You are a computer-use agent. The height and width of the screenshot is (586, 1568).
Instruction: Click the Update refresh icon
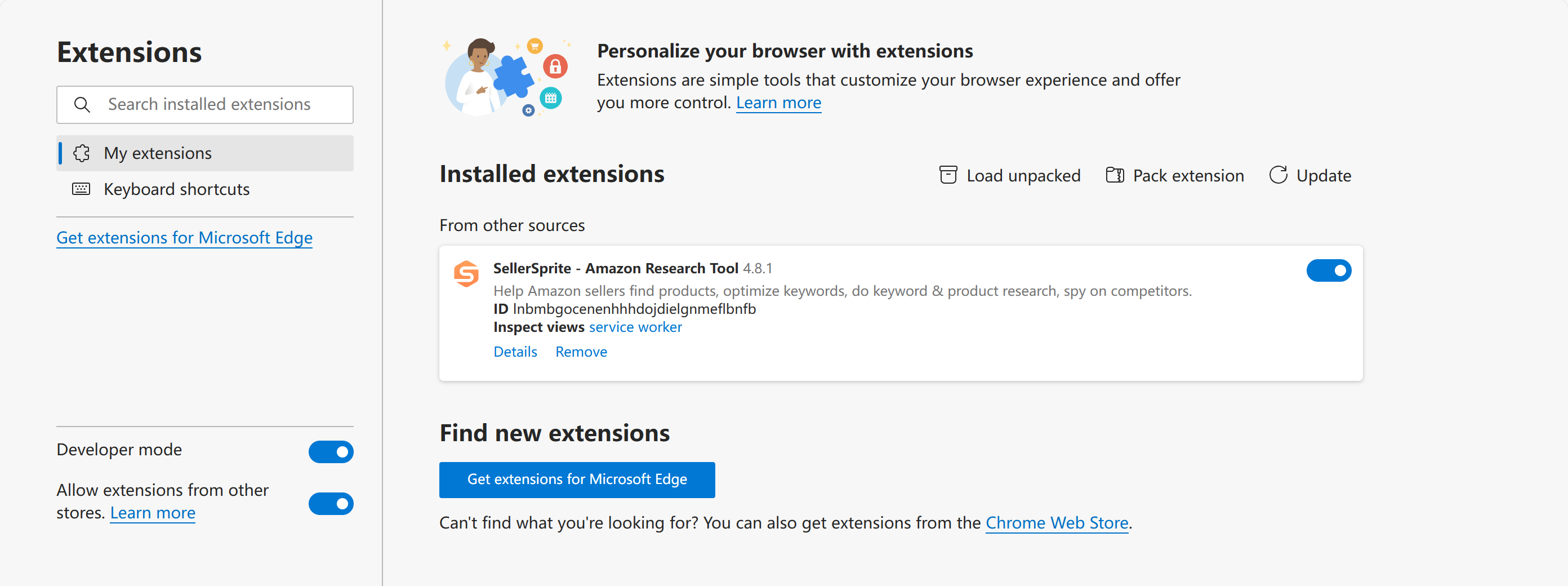[1277, 175]
